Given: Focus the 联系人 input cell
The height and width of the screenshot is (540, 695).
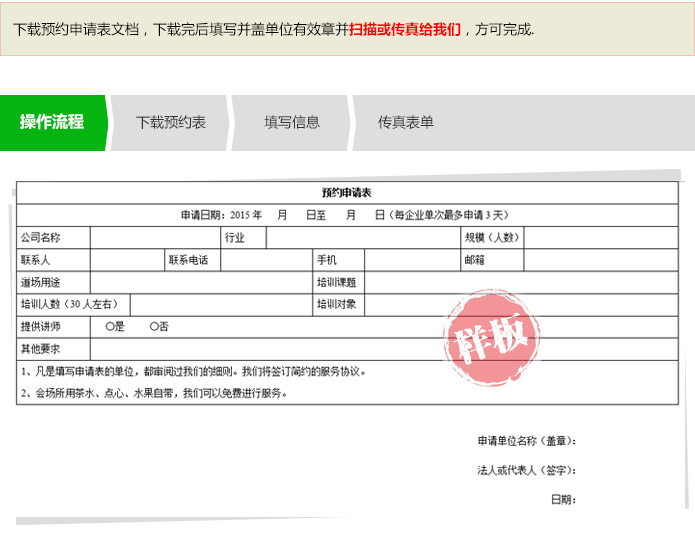Looking at the screenshot, I should (127, 260).
